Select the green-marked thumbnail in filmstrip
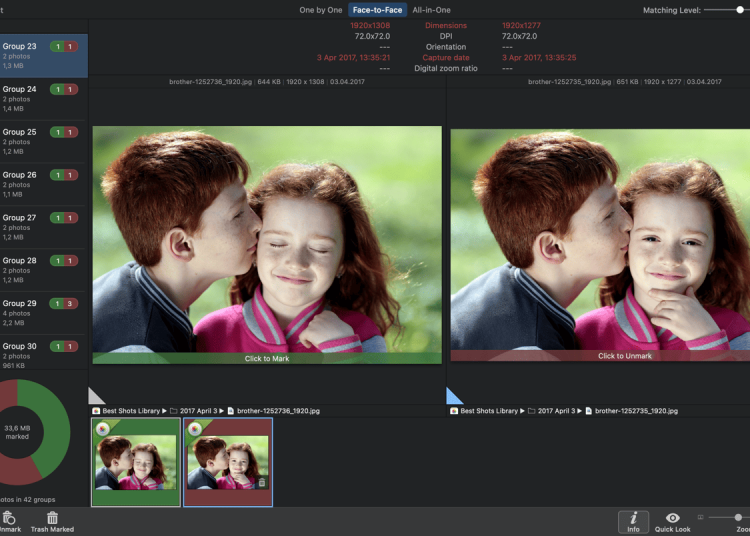This screenshot has height=536, width=750. click(136, 462)
